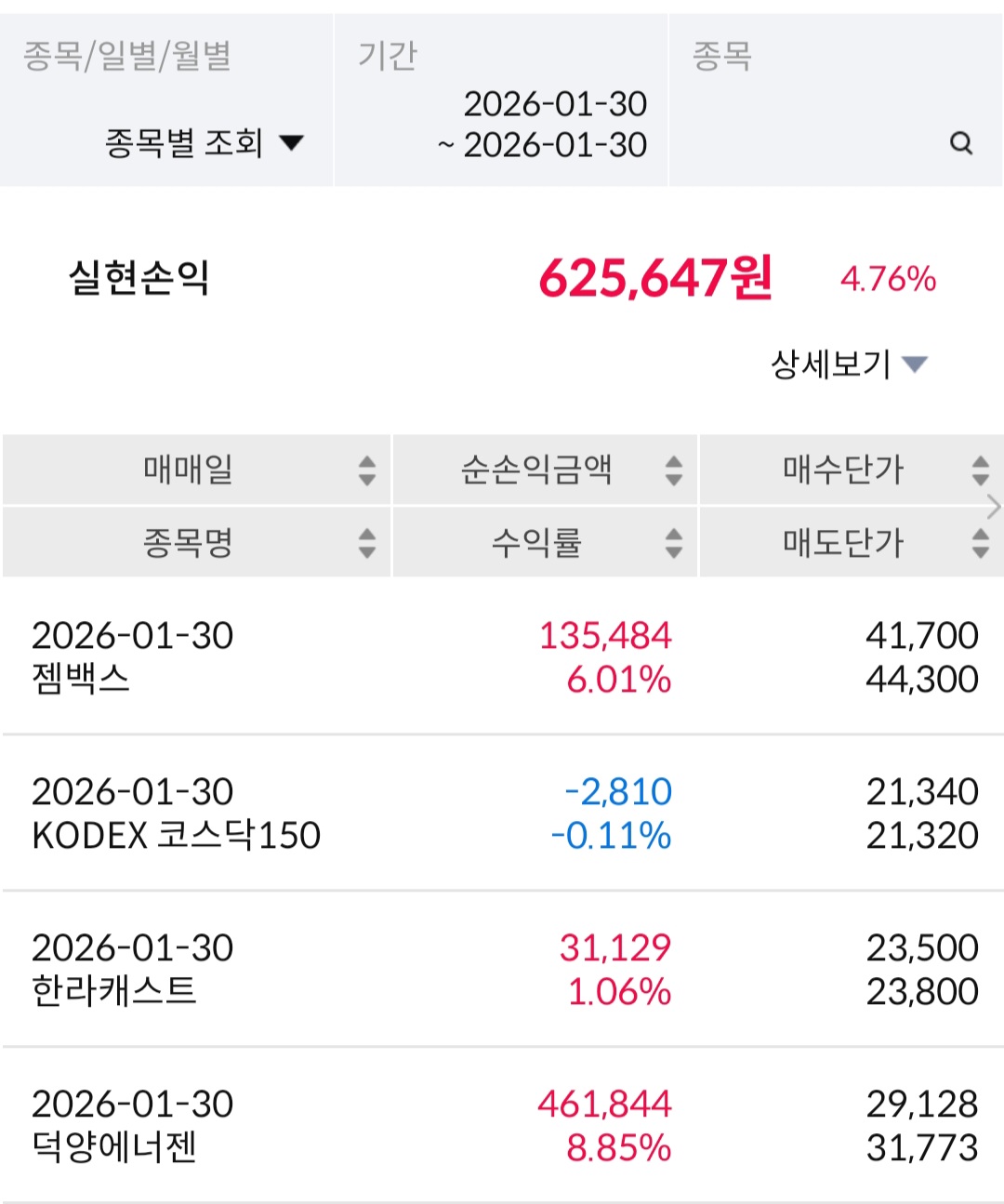The height and width of the screenshot is (1204, 1004).
Task: Open the 기간 date range picker
Action: coord(542,125)
